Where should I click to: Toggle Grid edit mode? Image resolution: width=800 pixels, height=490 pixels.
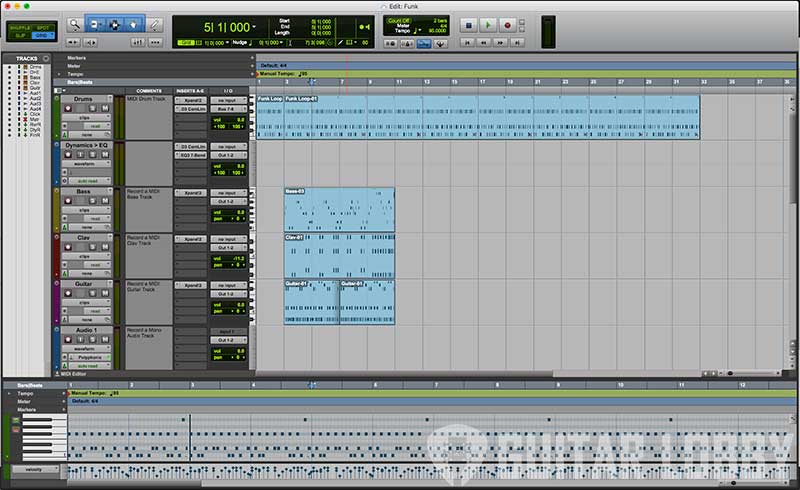click(x=43, y=35)
